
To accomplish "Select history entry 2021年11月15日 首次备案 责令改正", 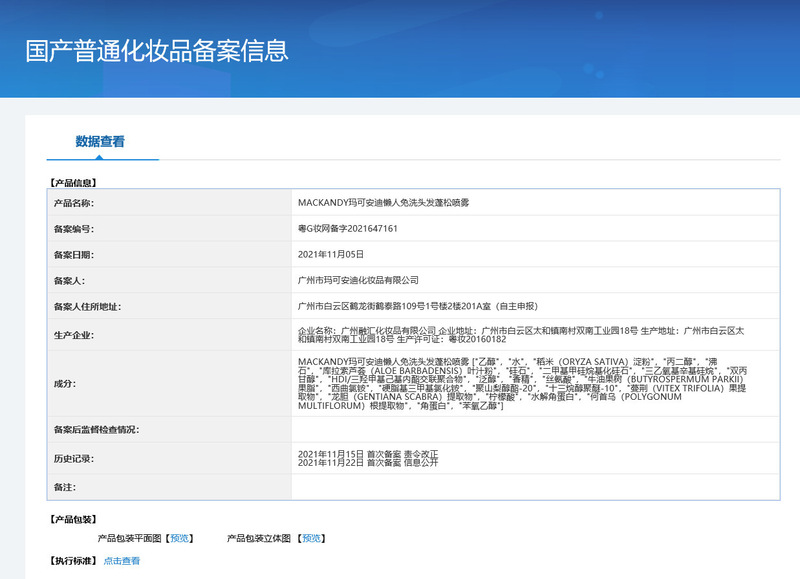I will (368, 454).
